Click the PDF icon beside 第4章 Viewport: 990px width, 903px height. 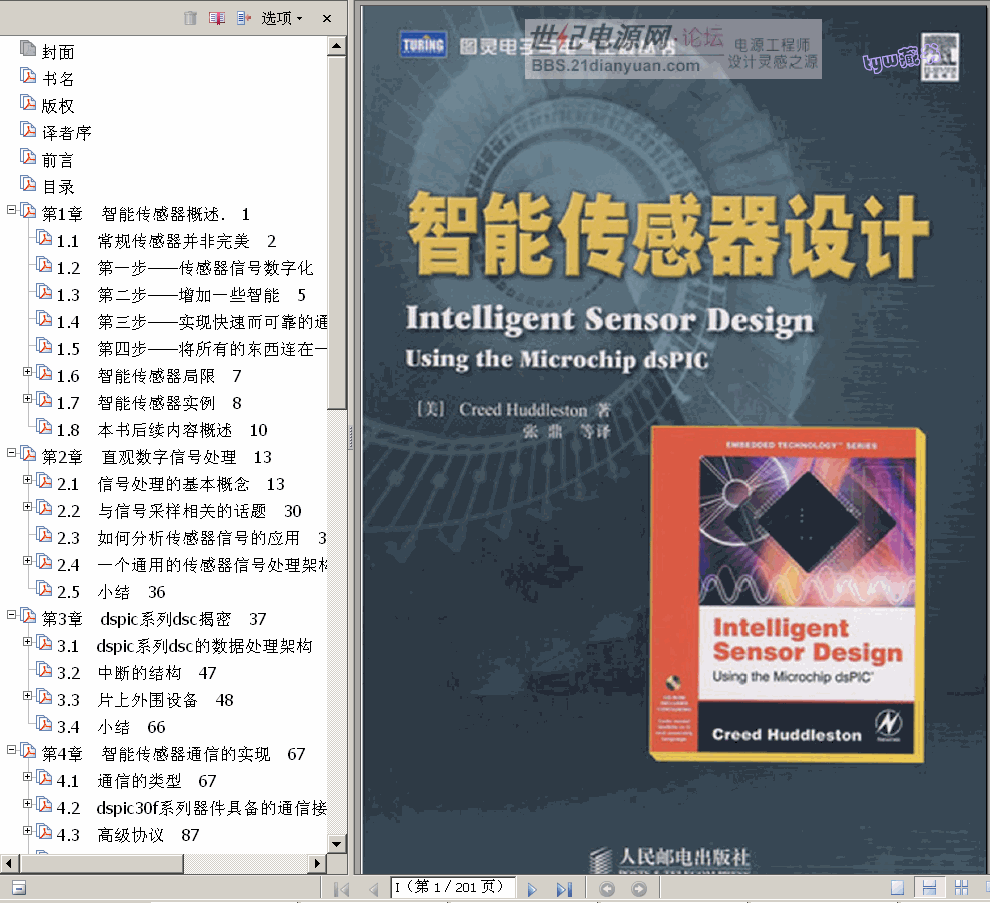28,751
